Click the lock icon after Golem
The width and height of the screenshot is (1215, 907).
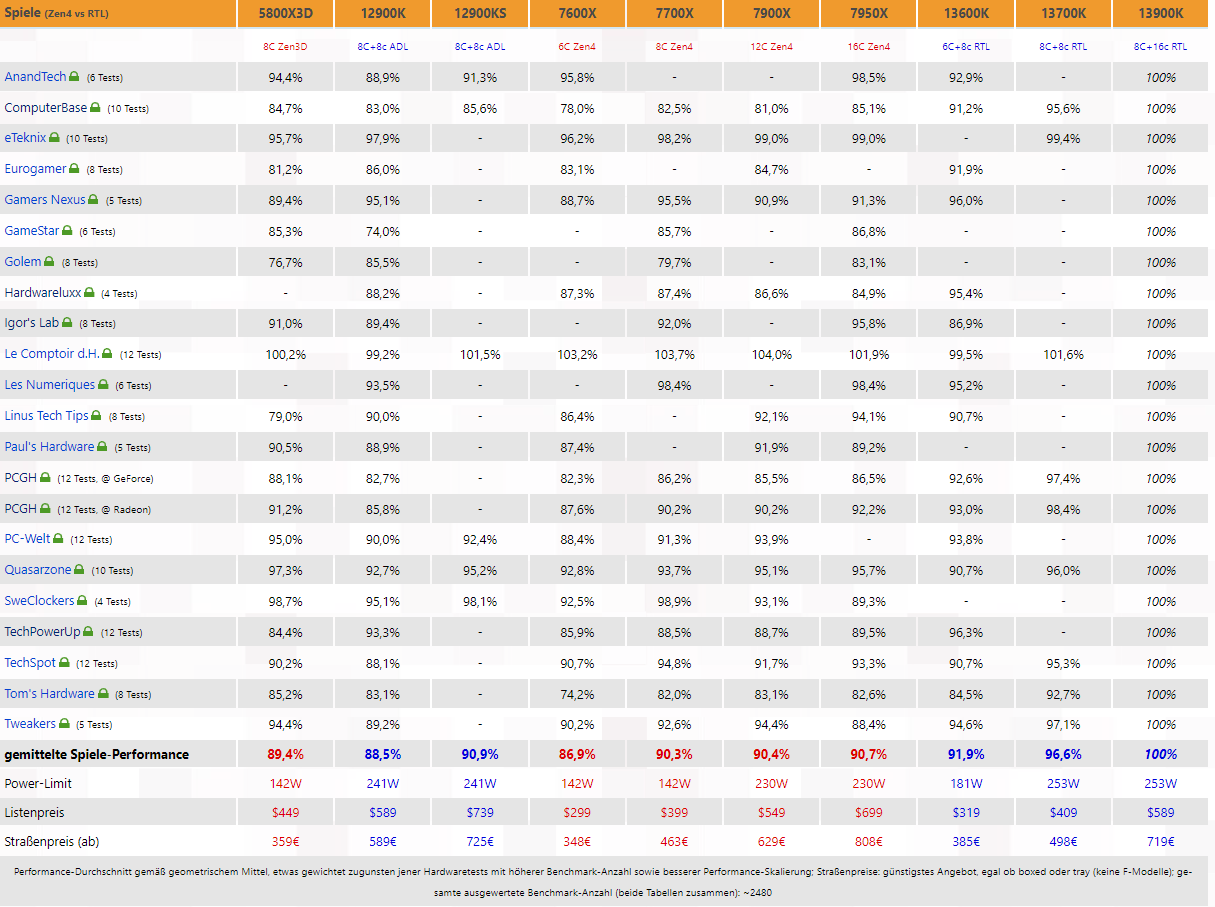[49, 262]
